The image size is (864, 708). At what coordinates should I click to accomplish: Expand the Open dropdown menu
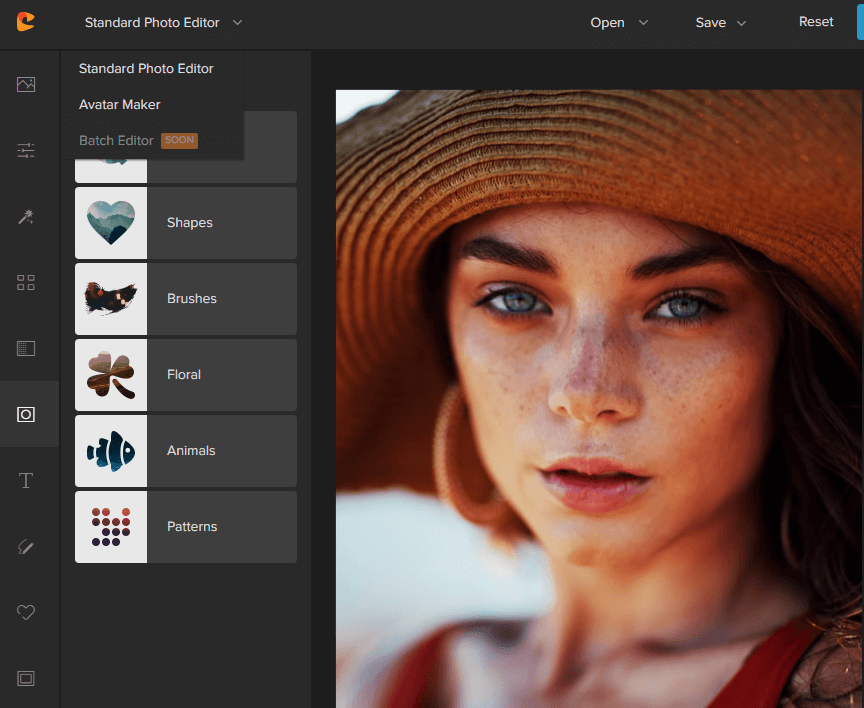[x=619, y=22]
